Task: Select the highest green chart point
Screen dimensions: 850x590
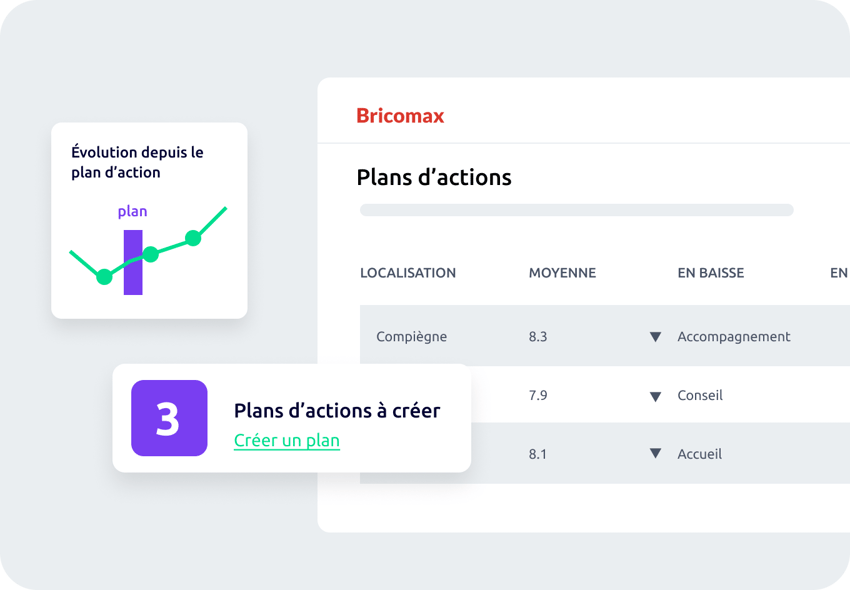Action: click(x=193, y=238)
